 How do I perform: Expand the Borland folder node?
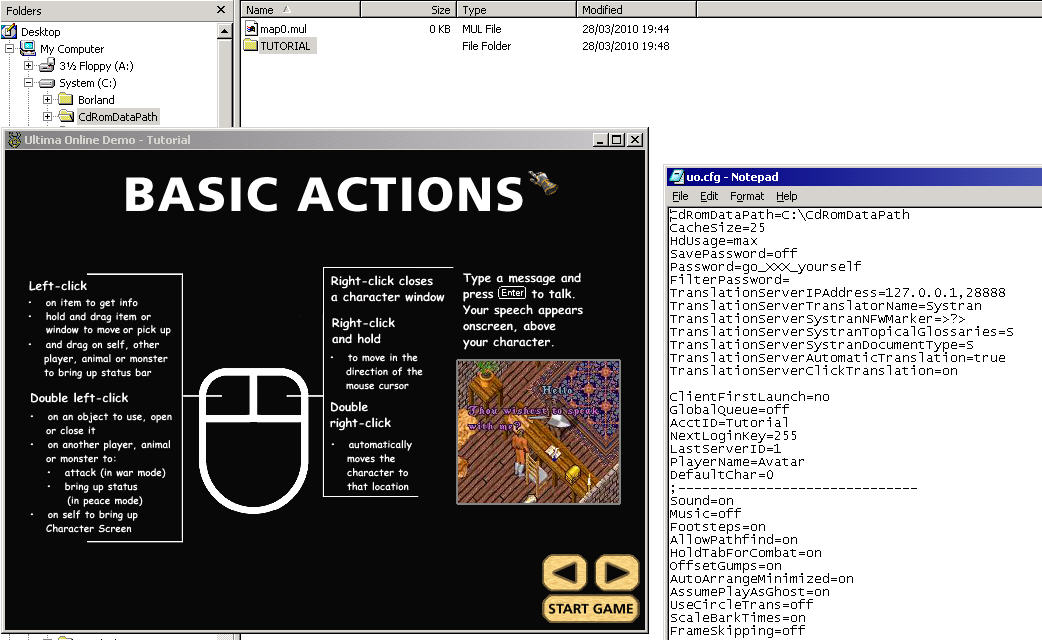47,100
